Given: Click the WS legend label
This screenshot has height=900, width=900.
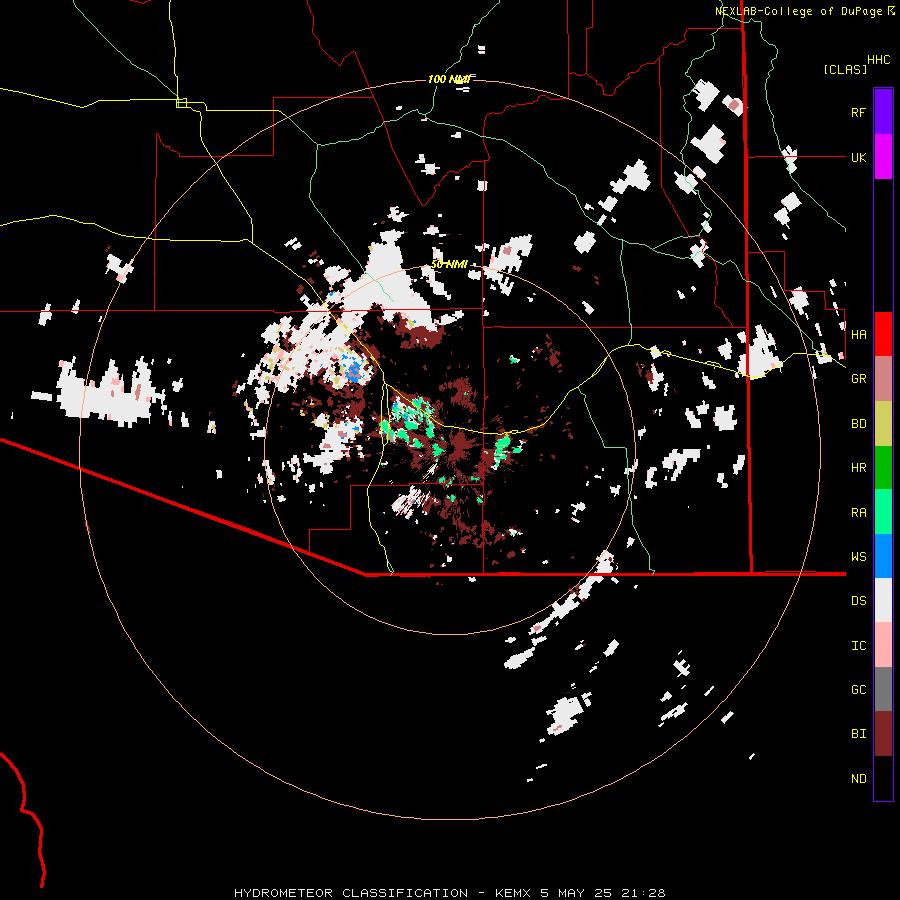Looking at the screenshot, I should [x=858, y=557].
